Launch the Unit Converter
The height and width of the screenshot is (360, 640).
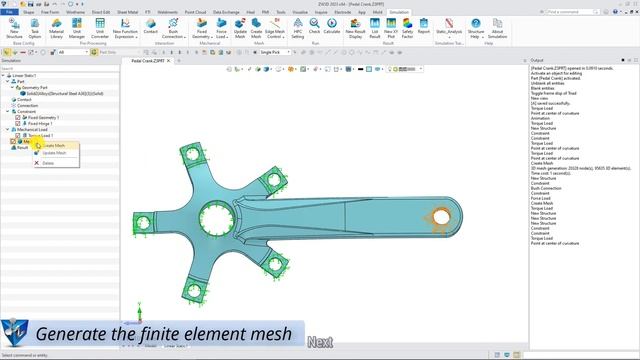click(x=100, y=28)
